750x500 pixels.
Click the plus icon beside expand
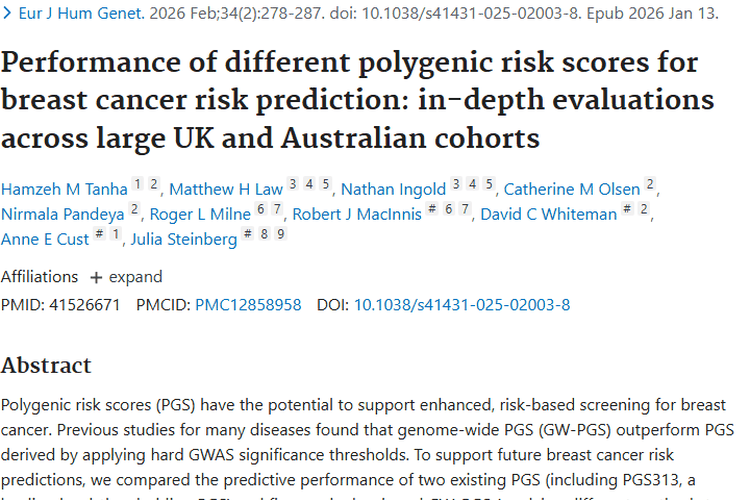click(x=96, y=277)
